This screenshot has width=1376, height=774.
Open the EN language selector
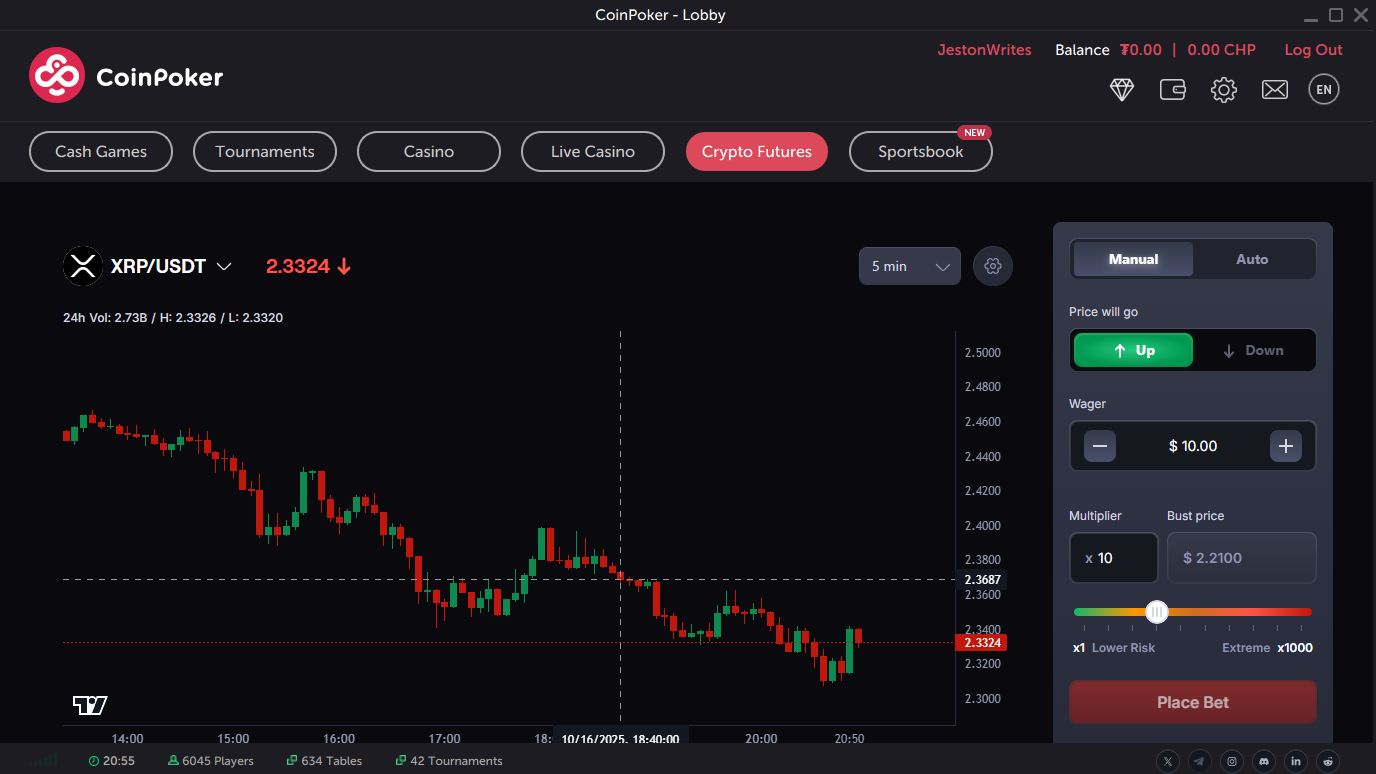[1323, 89]
